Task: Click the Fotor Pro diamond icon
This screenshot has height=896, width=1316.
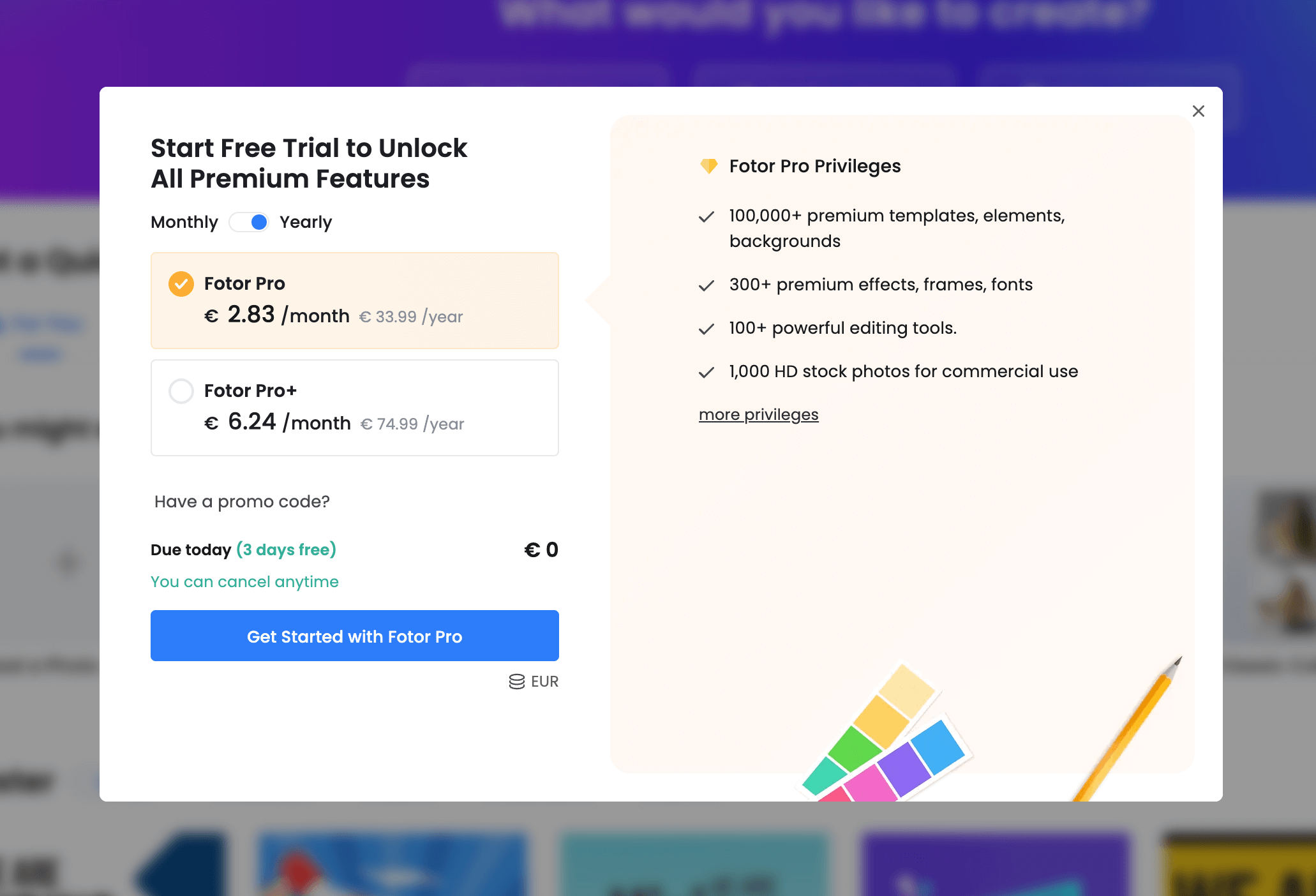Action: (708, 166)
